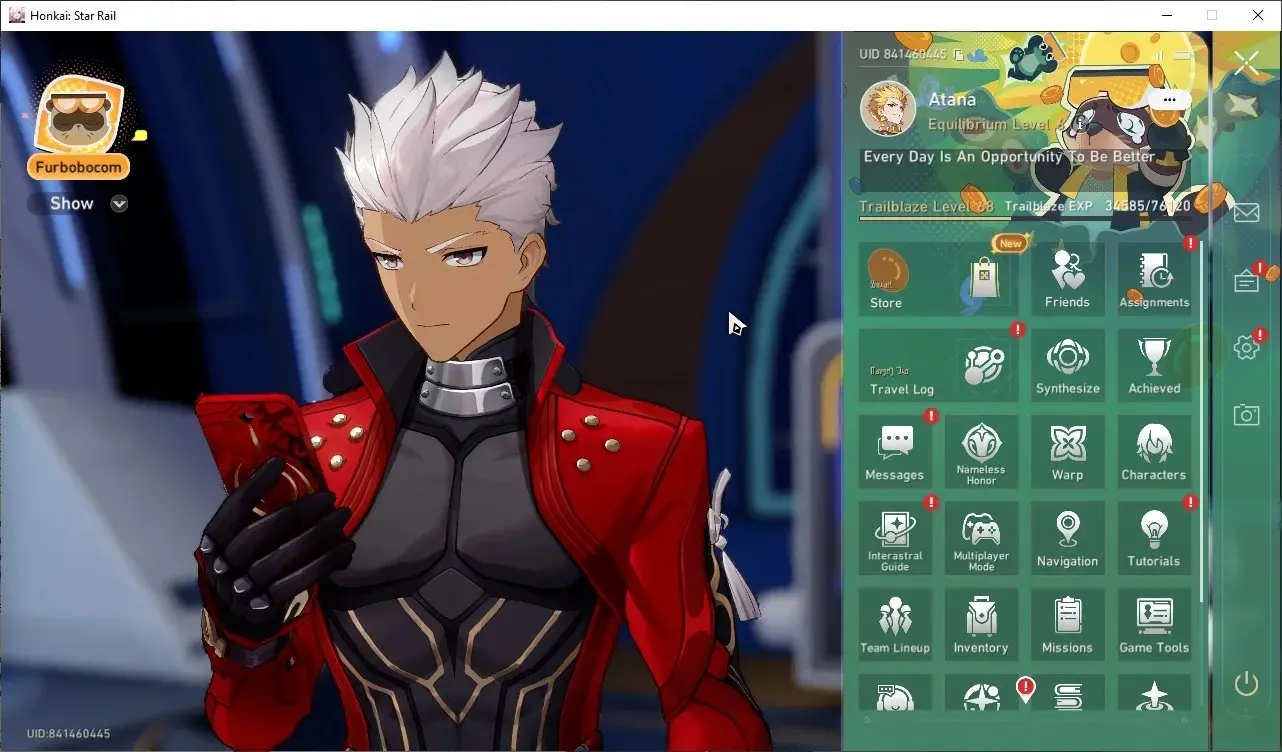
Task: Open the Team Lineup screen
Action: tap(894, 625)
